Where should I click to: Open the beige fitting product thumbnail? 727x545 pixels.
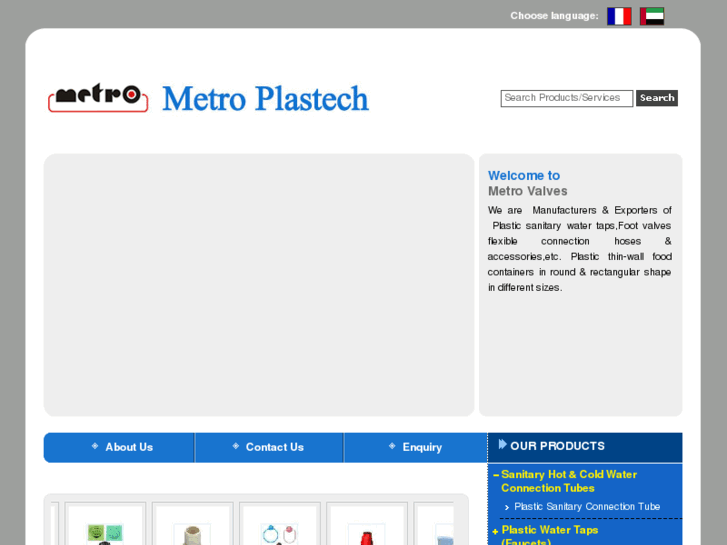(x=192, y=534)
